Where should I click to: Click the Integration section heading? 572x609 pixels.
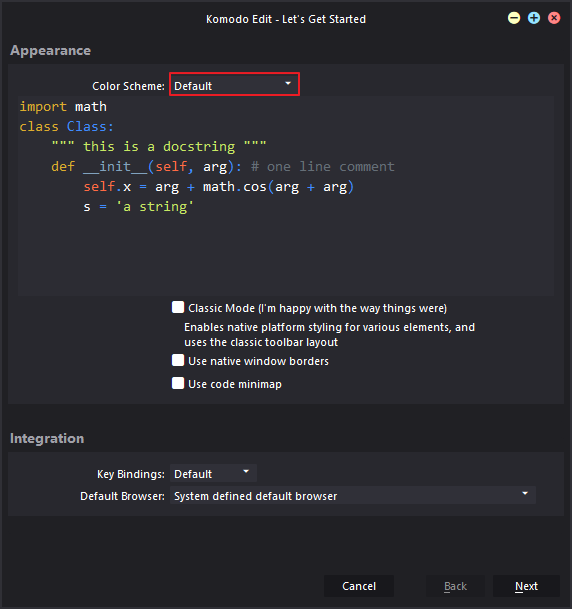pyautogui.click(x=47, y=438)
